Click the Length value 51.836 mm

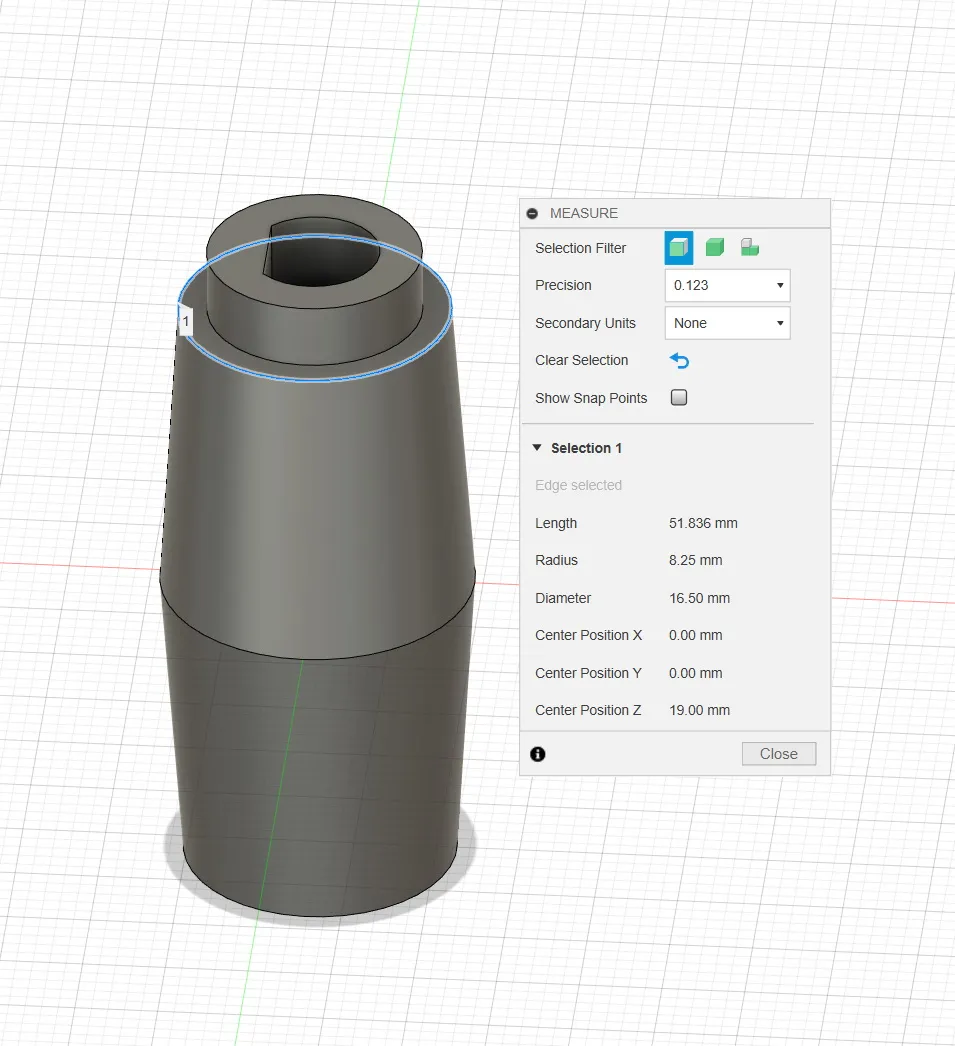click(x=703, y=523)
